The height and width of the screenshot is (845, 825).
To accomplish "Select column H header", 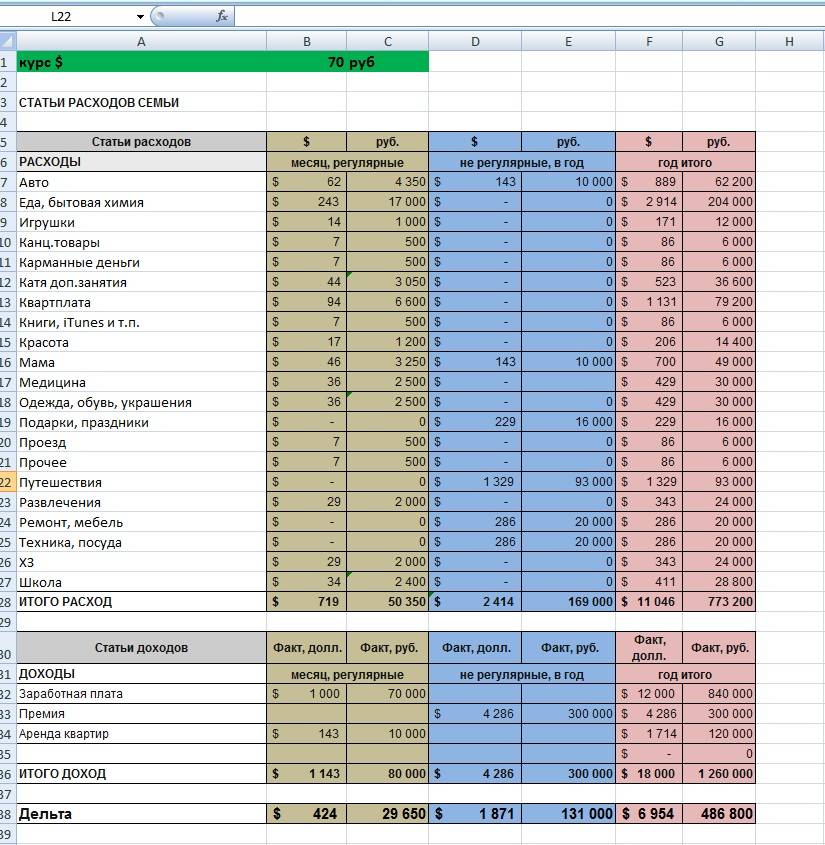I will [789, 41].
